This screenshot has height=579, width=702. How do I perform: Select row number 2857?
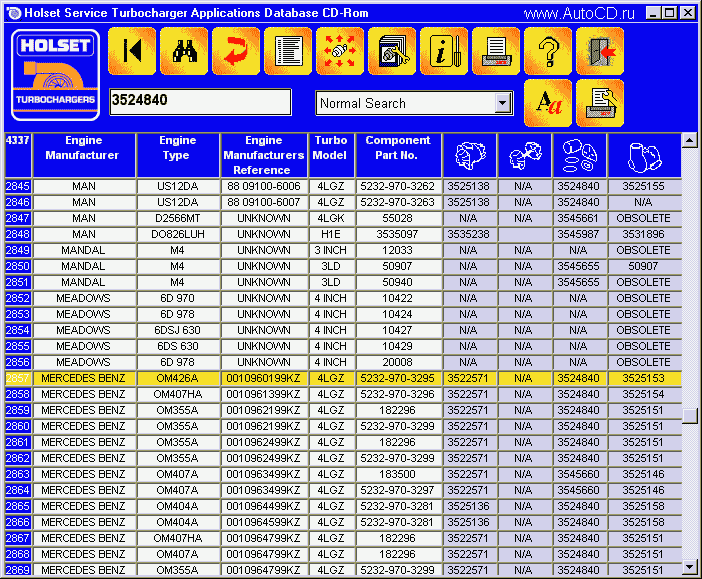(x=18, y=378)
